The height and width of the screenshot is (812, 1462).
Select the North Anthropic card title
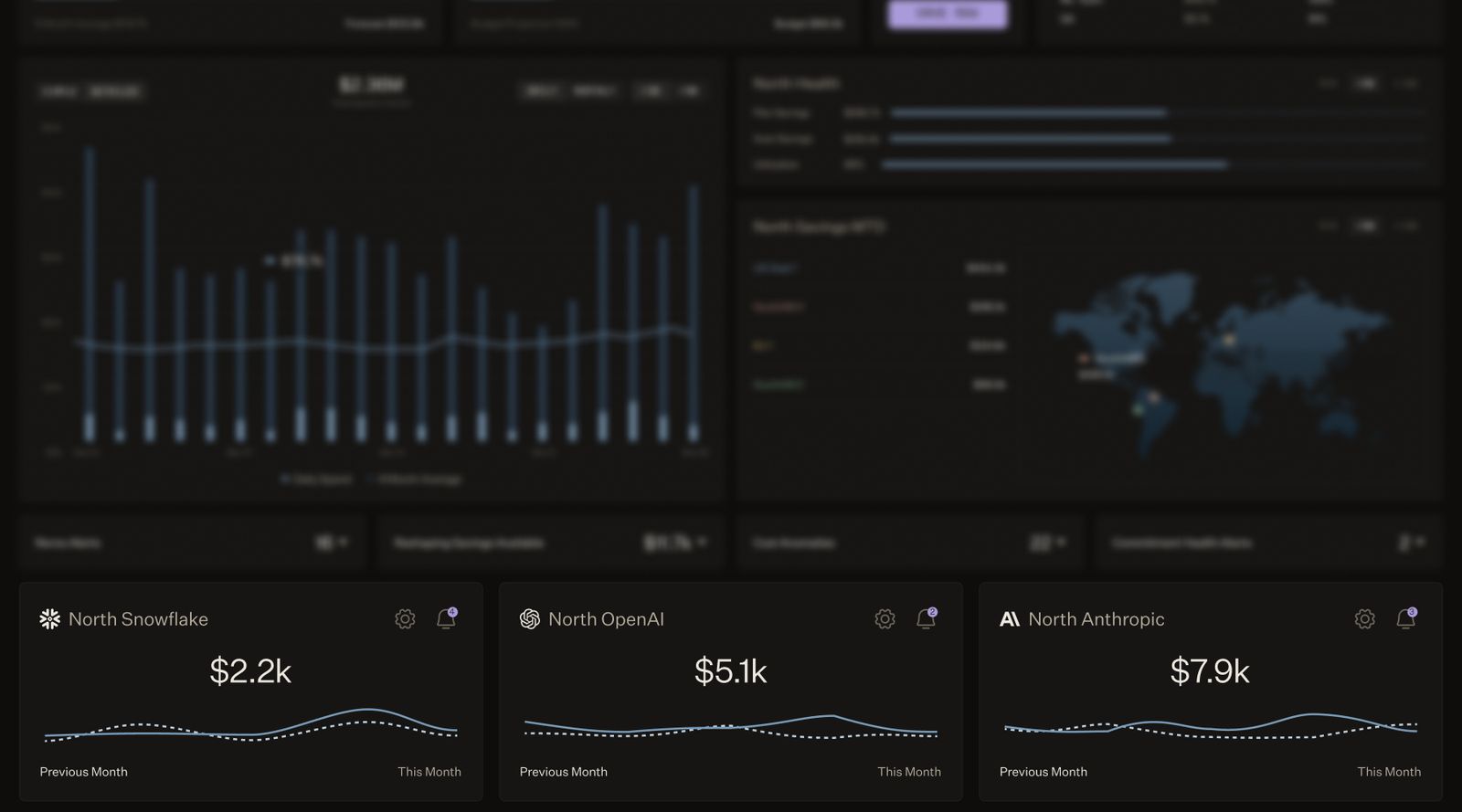click(x=1096, y=619)
